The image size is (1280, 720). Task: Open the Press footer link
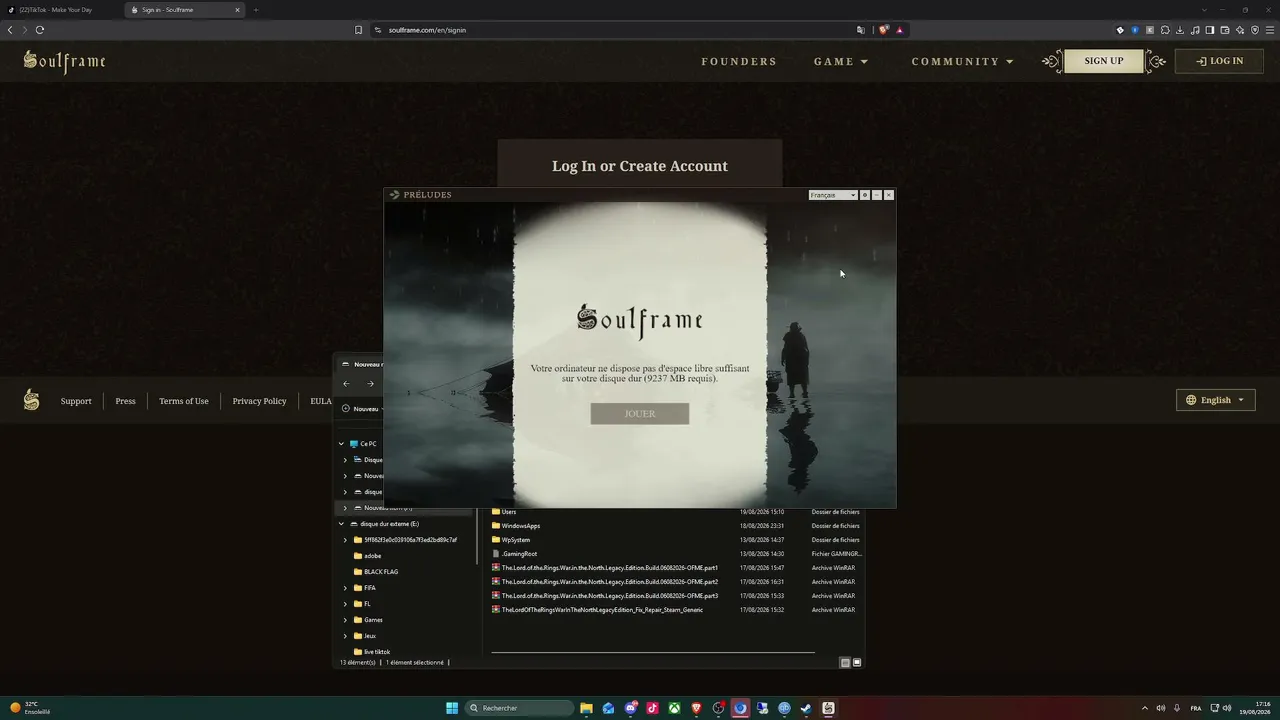pos(125,401)
